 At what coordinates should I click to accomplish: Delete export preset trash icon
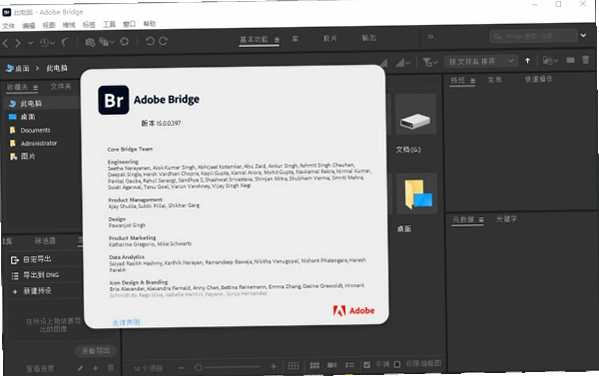click(110, 368)
